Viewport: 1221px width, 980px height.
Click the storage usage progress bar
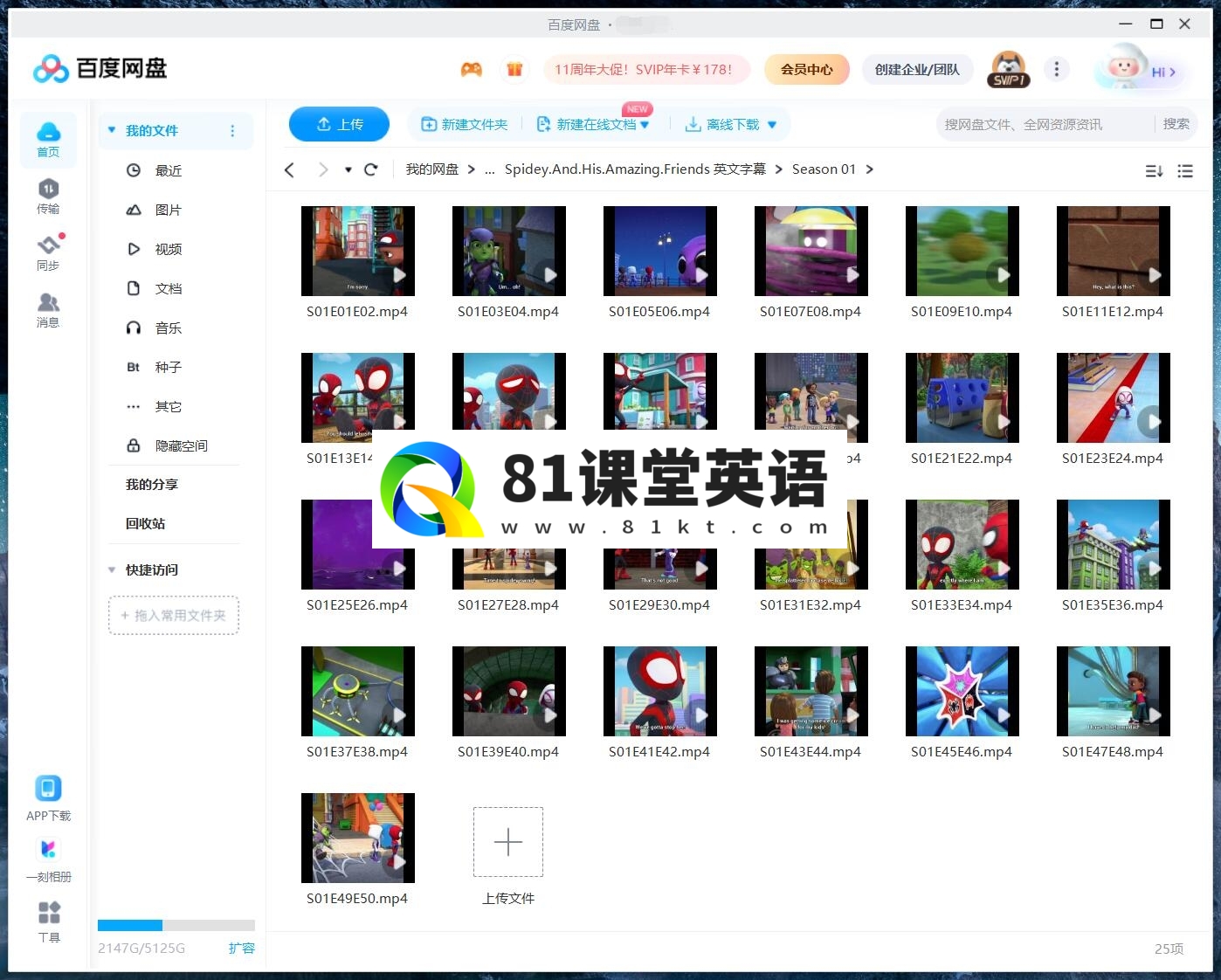[176, 925]
